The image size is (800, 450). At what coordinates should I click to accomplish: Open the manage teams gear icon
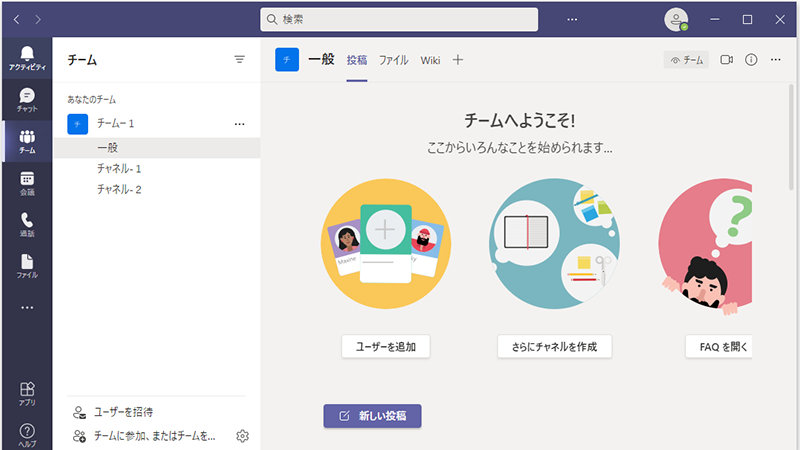point(241,436)
